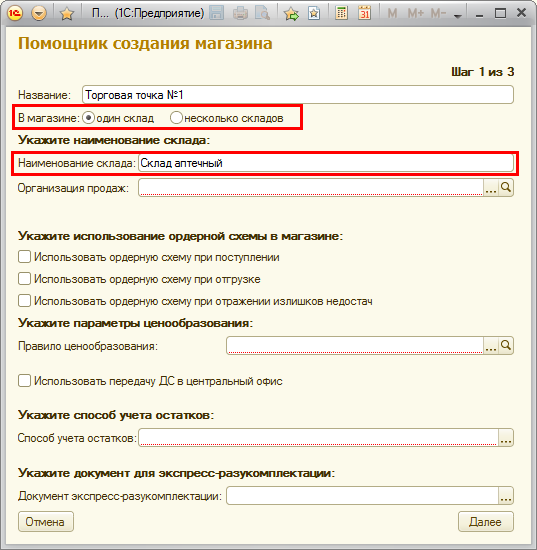
Task: Open the calculator icon
Action: (x=341, y=13)
